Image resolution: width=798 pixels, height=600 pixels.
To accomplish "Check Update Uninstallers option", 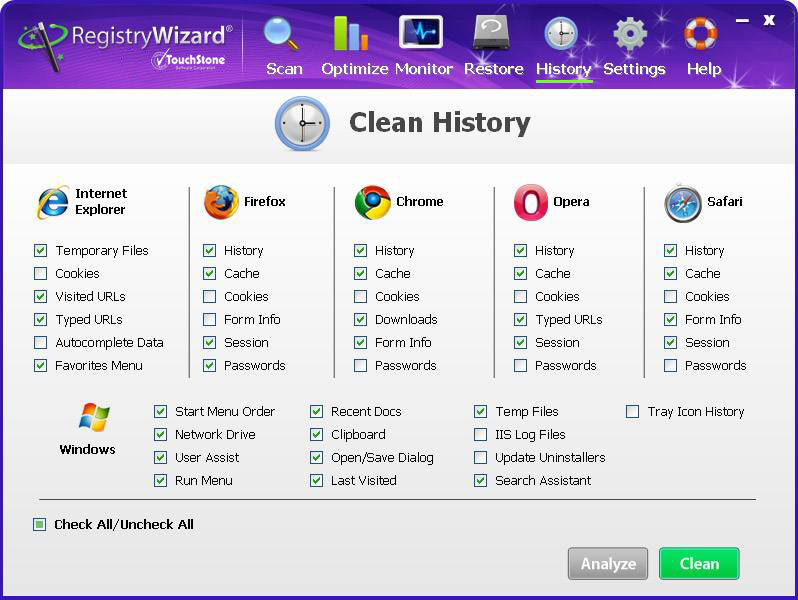I will [480, 458].
